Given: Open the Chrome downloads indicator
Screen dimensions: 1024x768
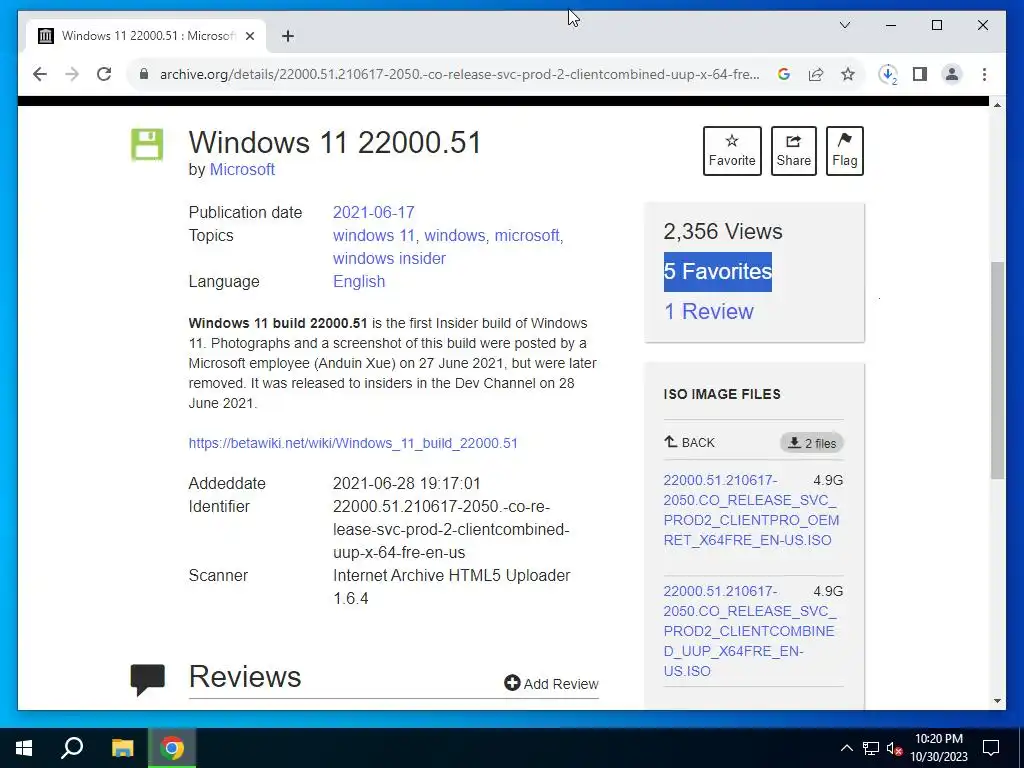Looking at the screenshot, I should pyautogui.click(x=888, y=74).
